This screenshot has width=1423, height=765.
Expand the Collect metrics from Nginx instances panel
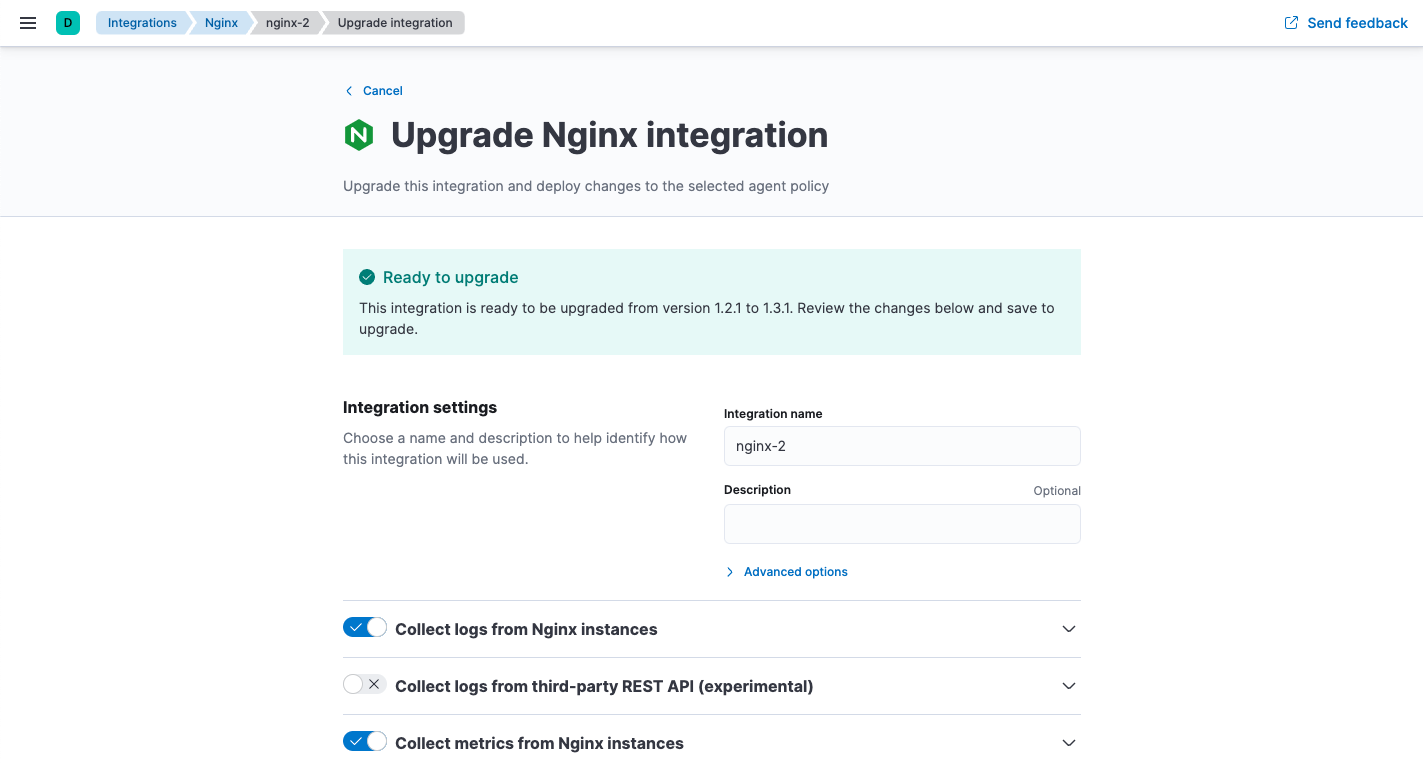(x=1068, y=742)
